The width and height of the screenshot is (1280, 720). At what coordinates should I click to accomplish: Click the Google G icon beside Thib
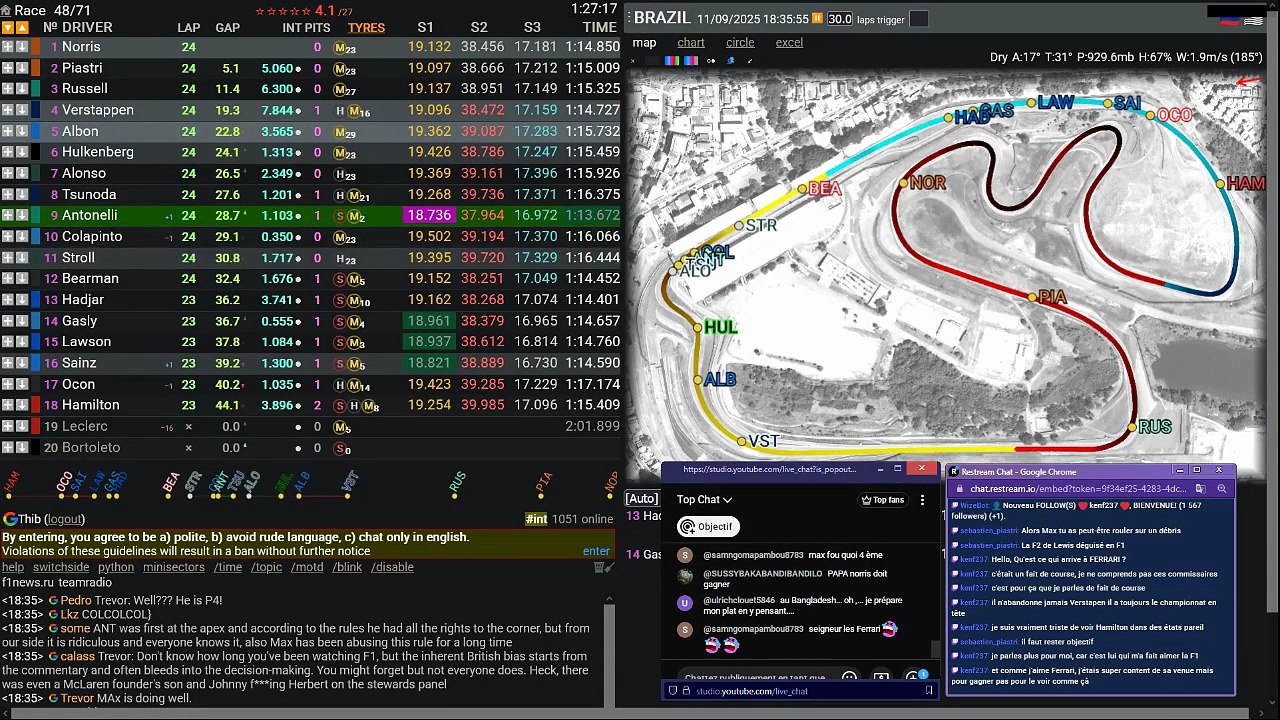click(x=10, y=519)
